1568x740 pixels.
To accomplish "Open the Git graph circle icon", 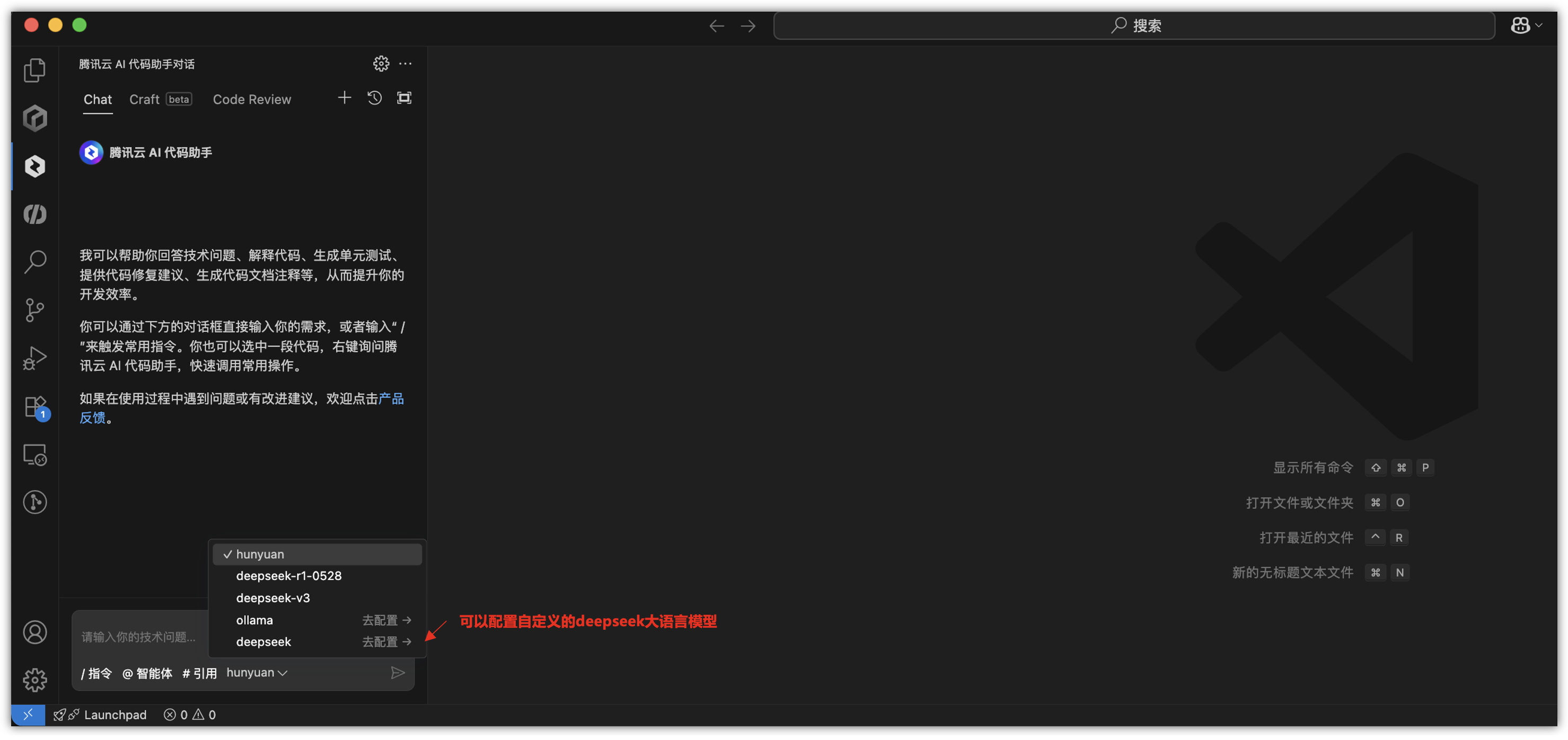I will [34, 503].
